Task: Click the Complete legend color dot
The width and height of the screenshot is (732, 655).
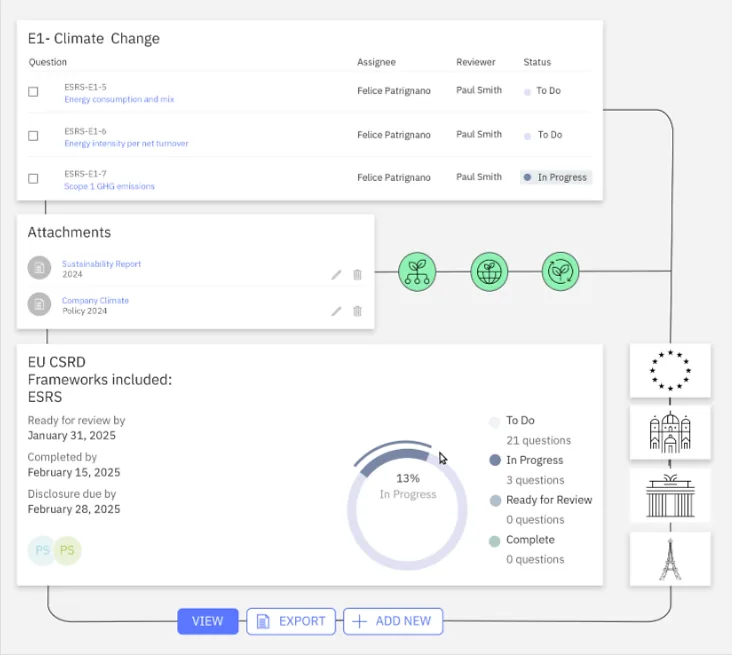Action: pos(494,541)
